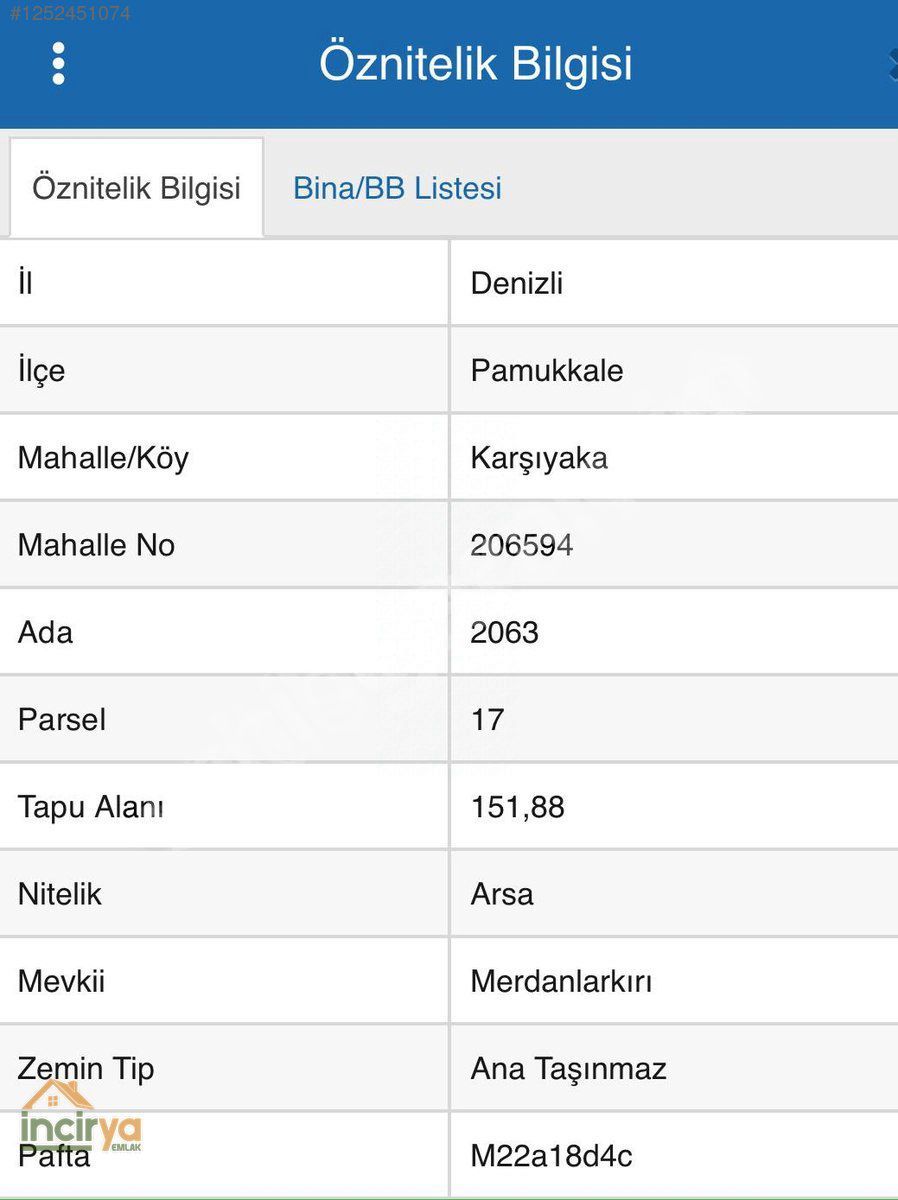This screenshot has width=898, height=1200.
Task: Click the Öznitelik Bilgisi header title
Action: pyautogui.click(x=475, y=64)
